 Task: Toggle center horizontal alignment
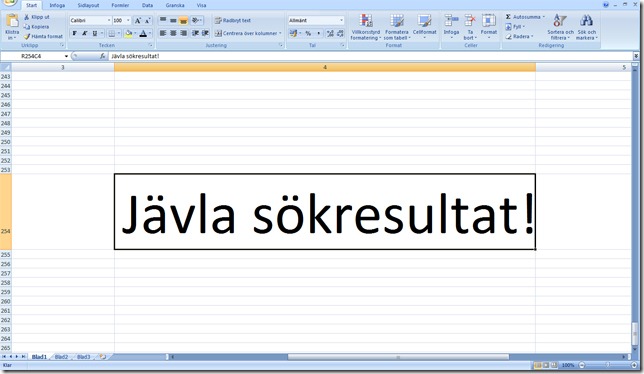click(173, 33)
